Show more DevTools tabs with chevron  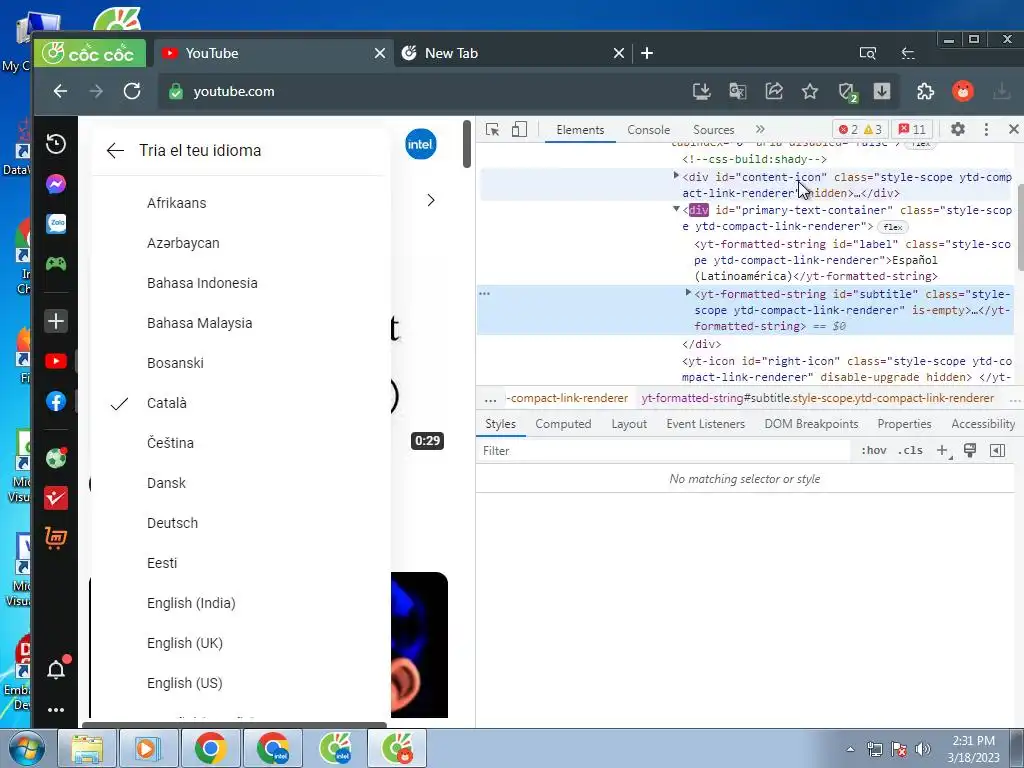click(x=760, y=129)
